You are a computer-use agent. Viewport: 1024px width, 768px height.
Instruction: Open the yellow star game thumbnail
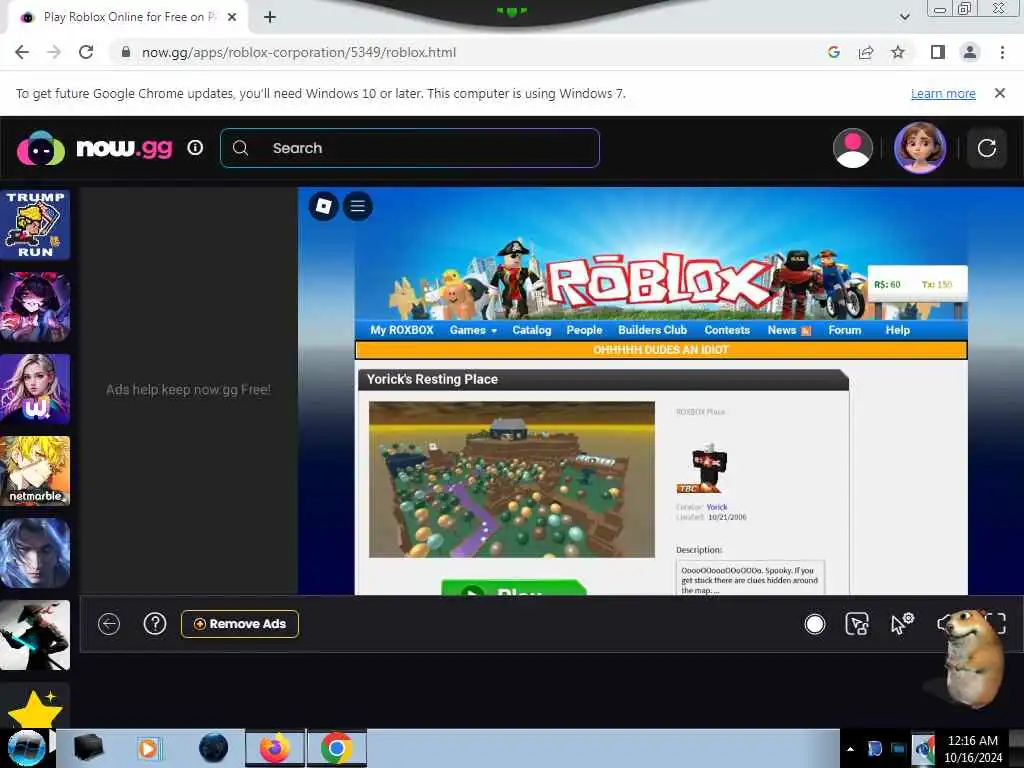(35, 707)
